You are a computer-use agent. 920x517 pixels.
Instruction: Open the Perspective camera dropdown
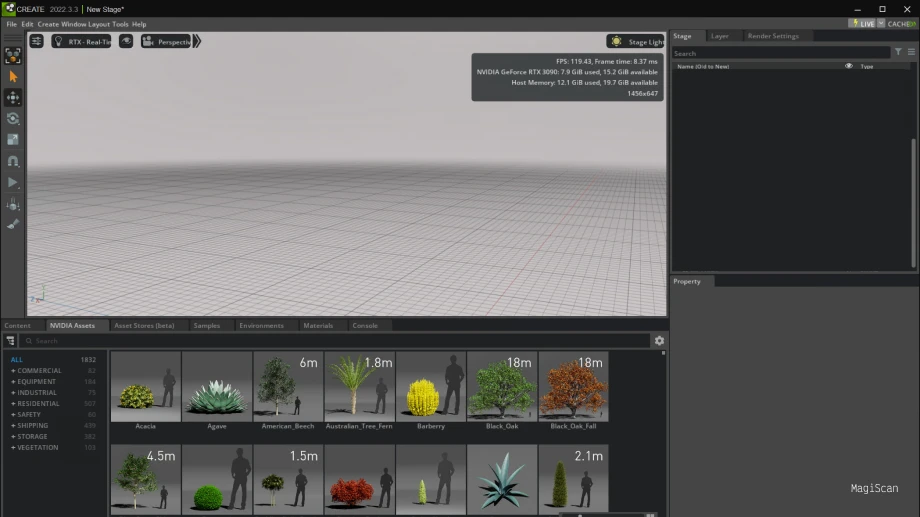(x=166, y=41)
